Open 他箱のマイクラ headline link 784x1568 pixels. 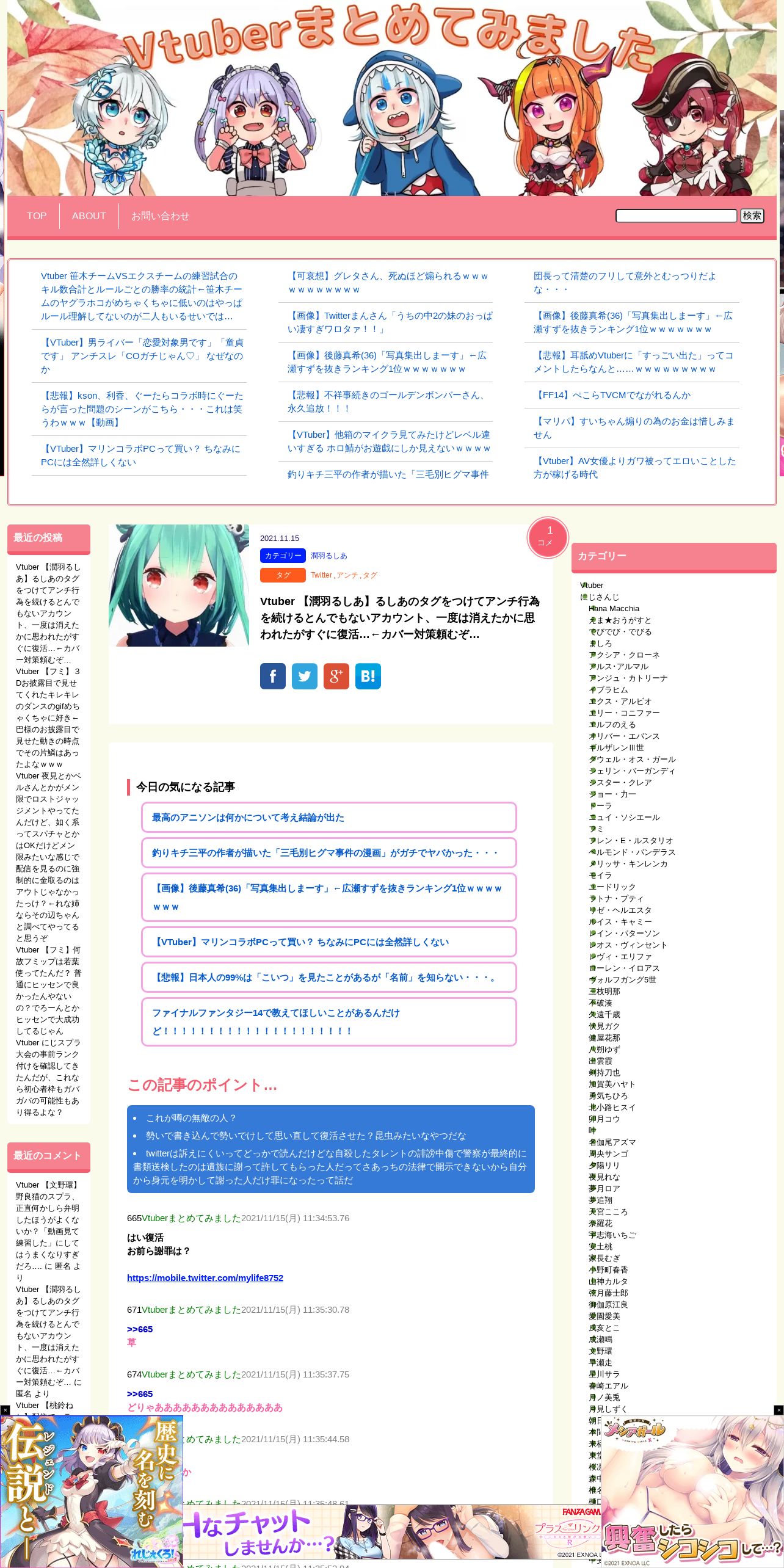389,441
